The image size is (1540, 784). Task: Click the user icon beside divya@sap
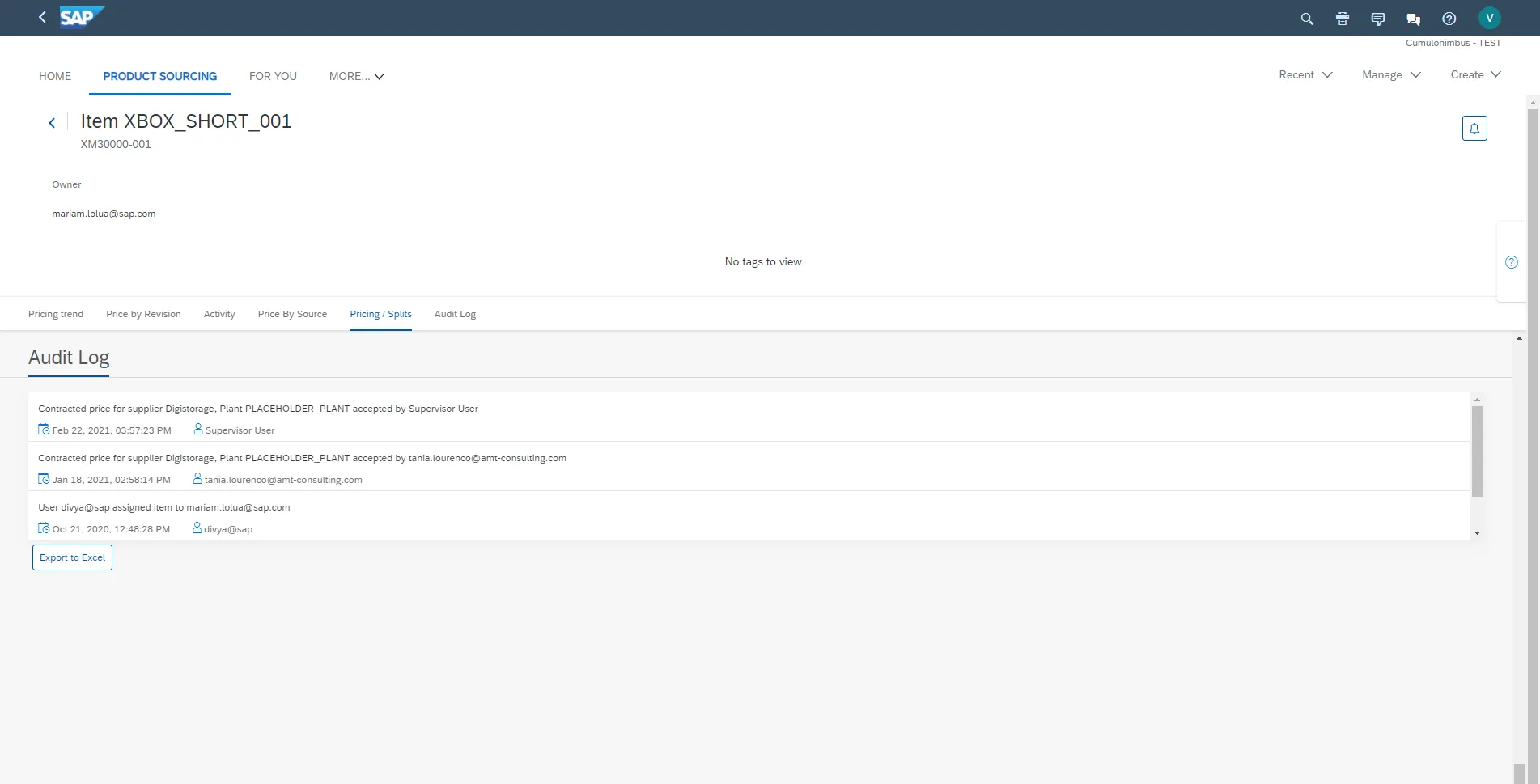point(197,528)
